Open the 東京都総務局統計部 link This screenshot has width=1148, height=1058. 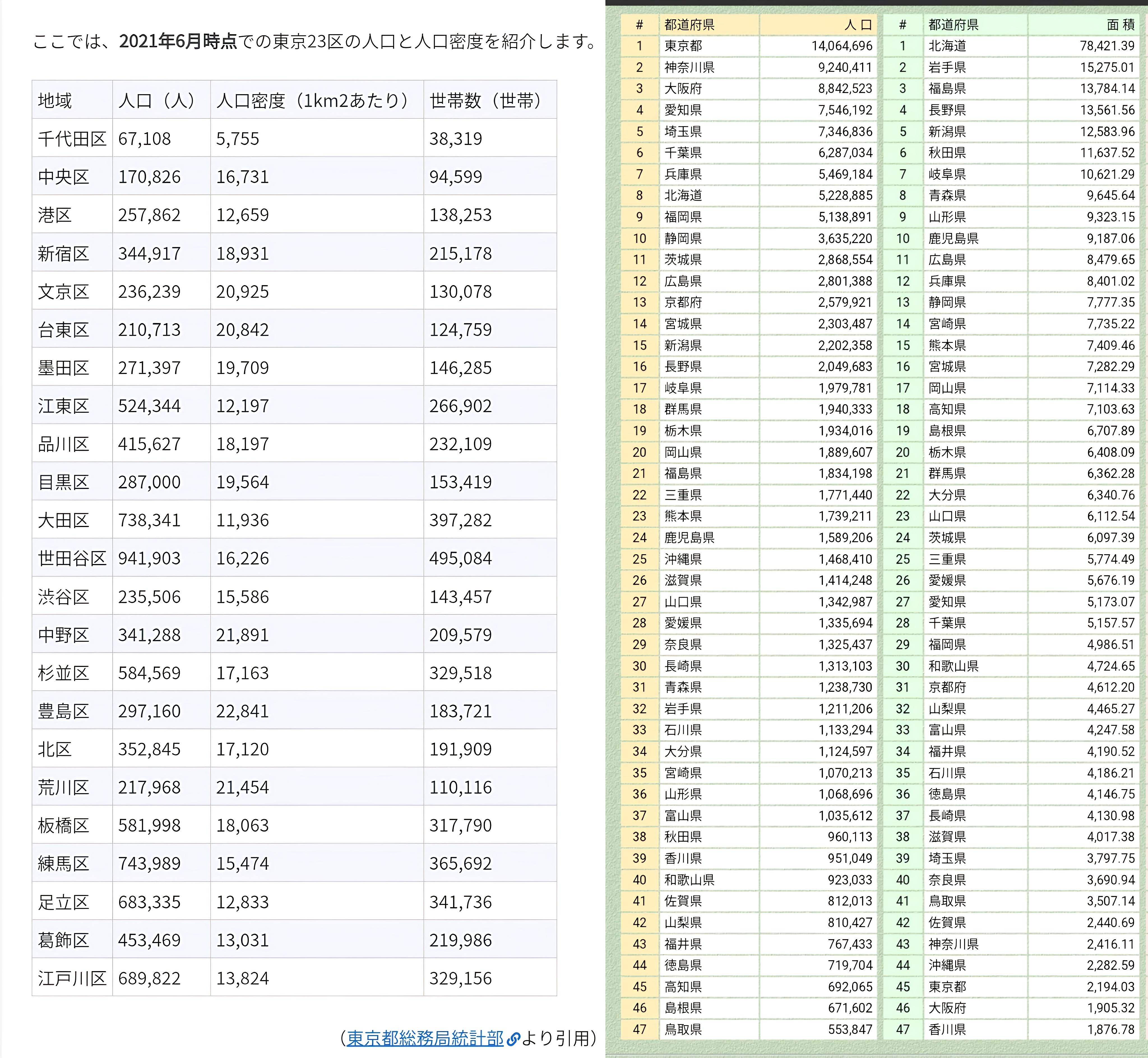[x=425, y=1038]
